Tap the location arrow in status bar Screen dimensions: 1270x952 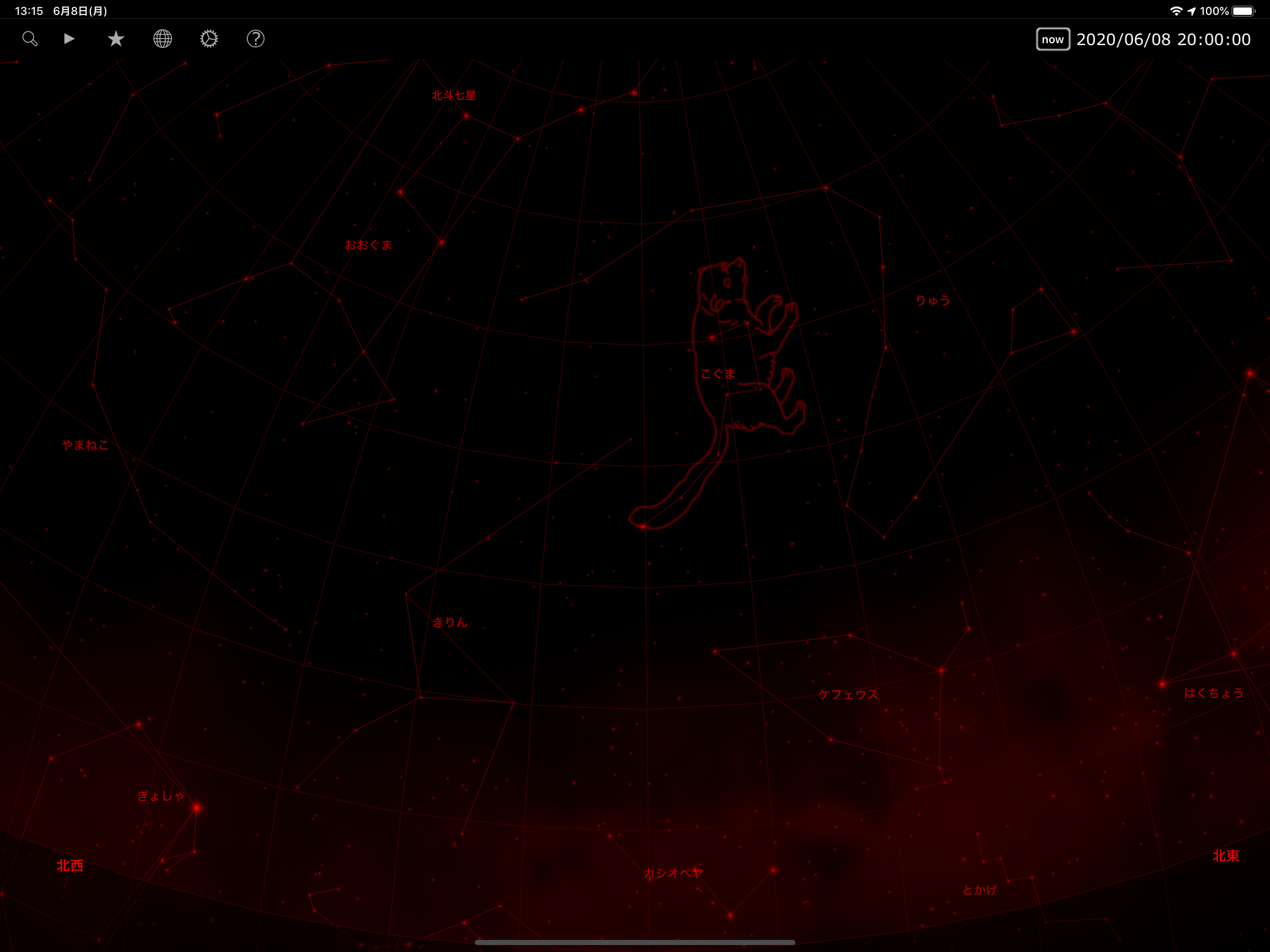point(1191,11)
